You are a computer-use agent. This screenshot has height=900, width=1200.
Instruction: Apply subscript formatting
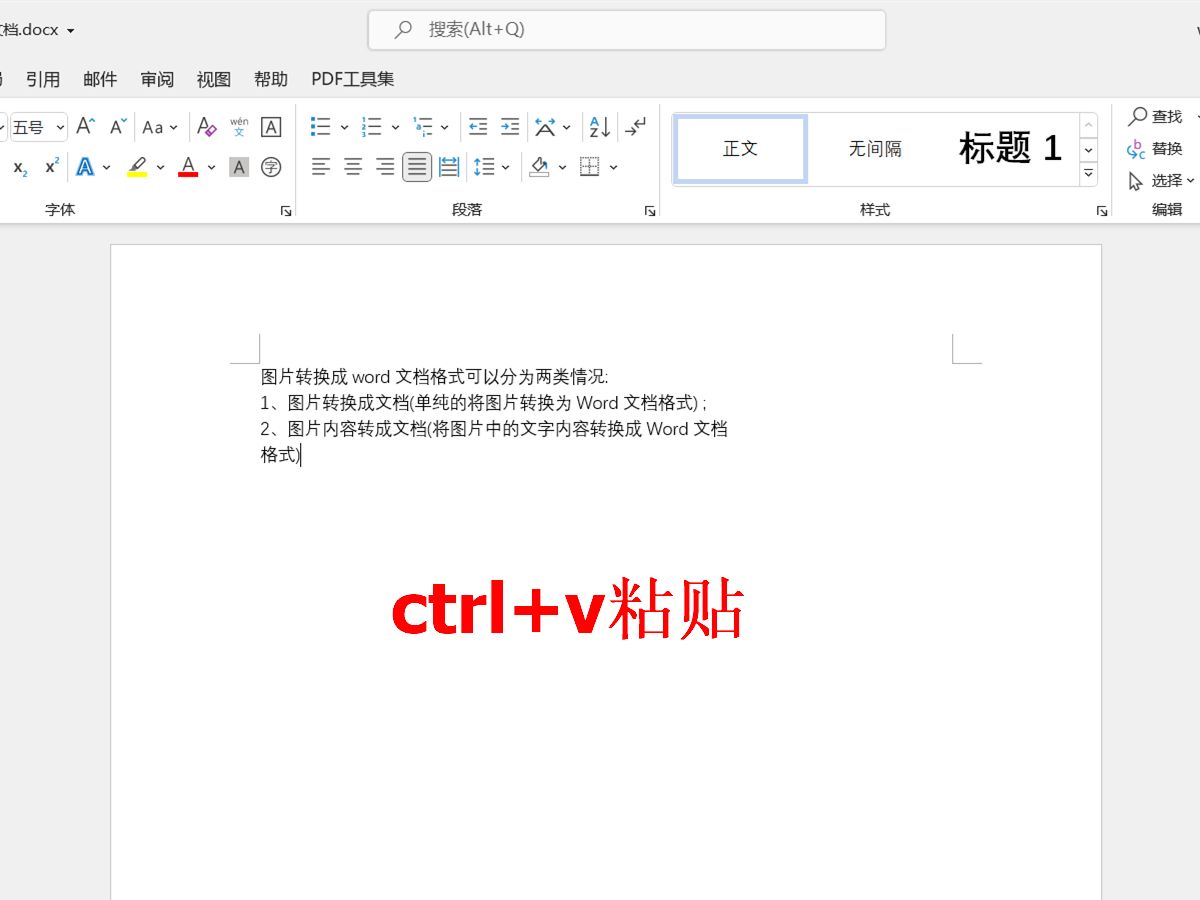coord(20,167)
